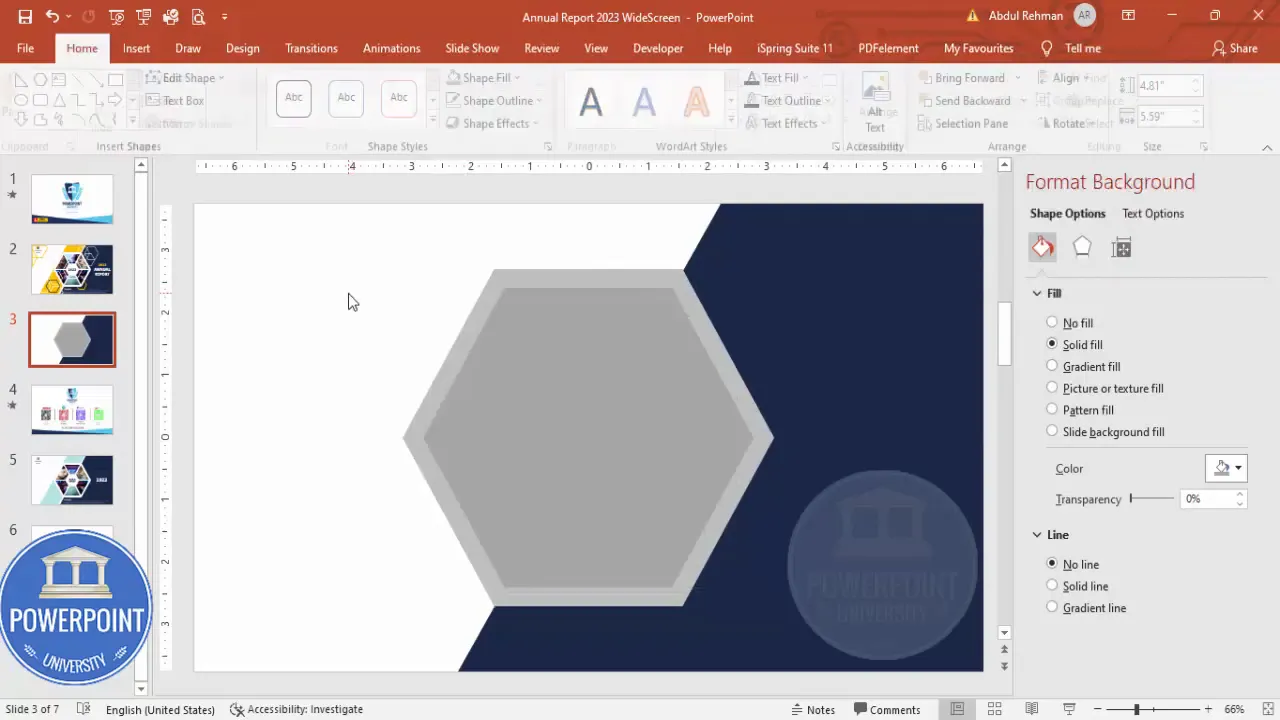The width and height of the screenshot is (1280, 720).
Task: Open Selection Pane
Action: tap(962, 124)
